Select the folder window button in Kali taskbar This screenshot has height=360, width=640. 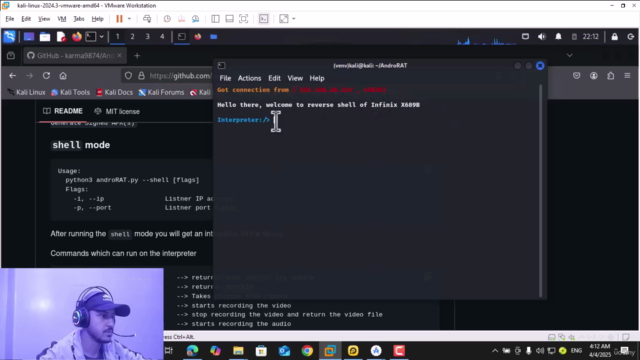pyautogui.click(x=213, y=37)
